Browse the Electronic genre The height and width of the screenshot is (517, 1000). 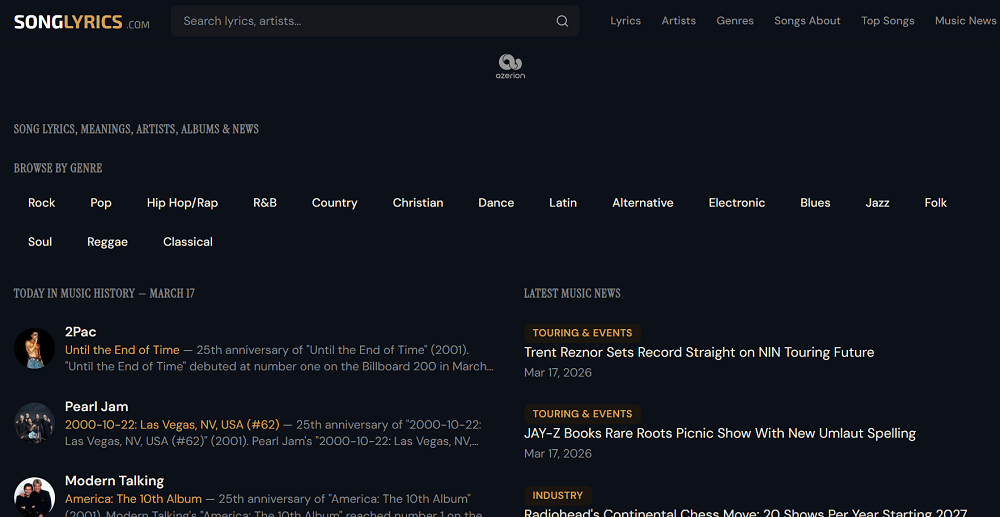point(737,203)
